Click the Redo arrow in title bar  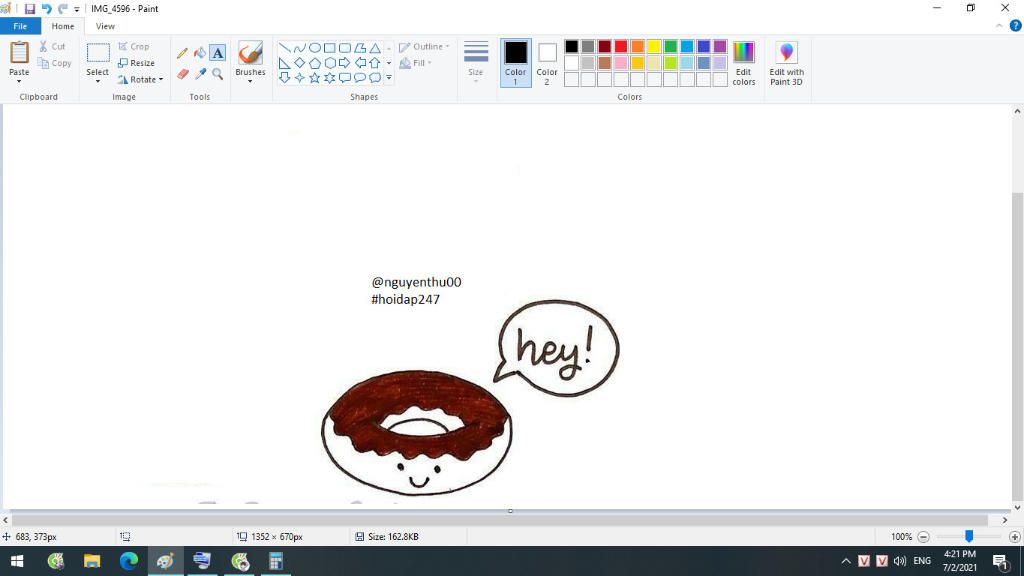[63, 8]
